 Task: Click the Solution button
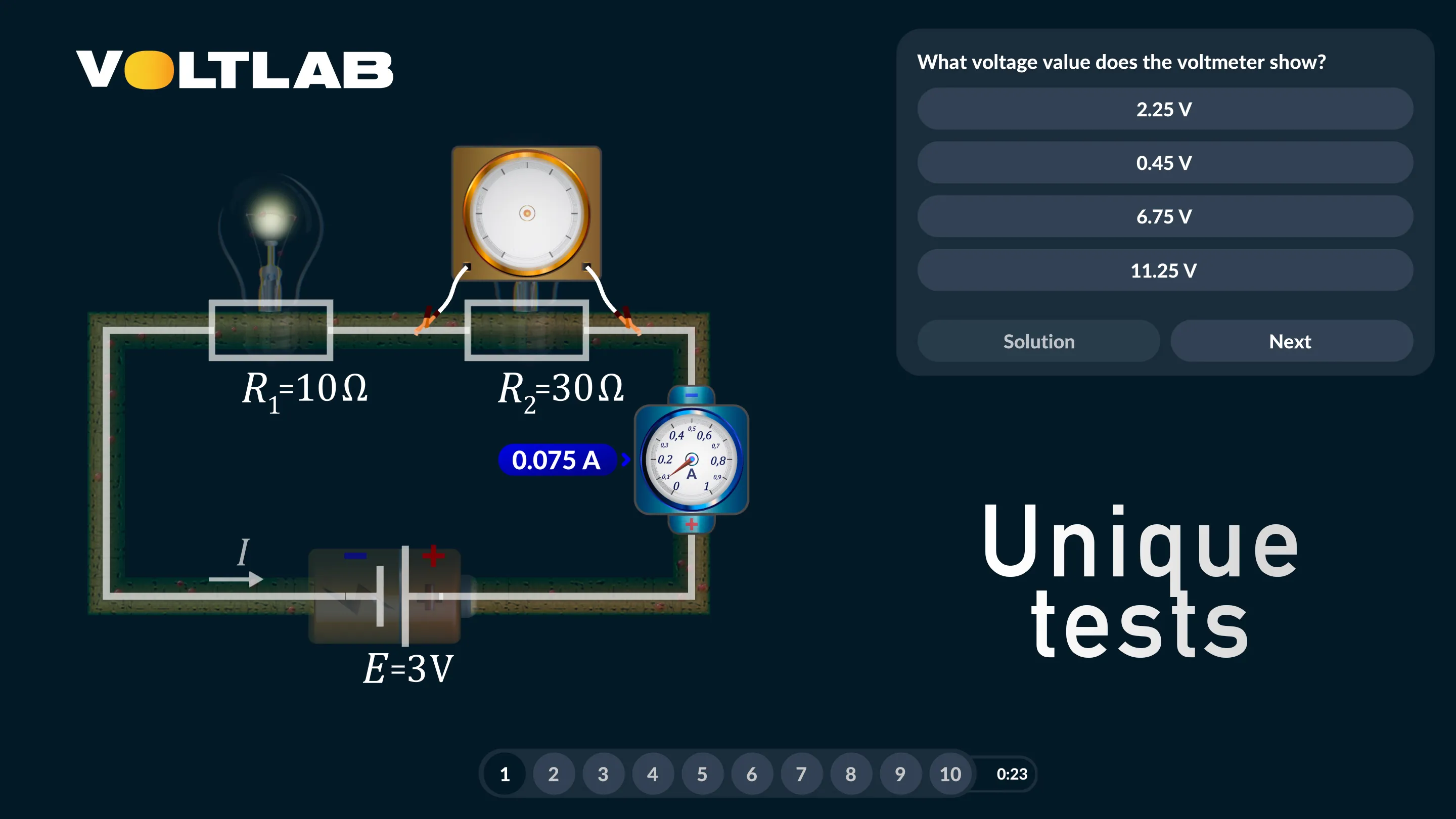click(x=1039, y=341)
